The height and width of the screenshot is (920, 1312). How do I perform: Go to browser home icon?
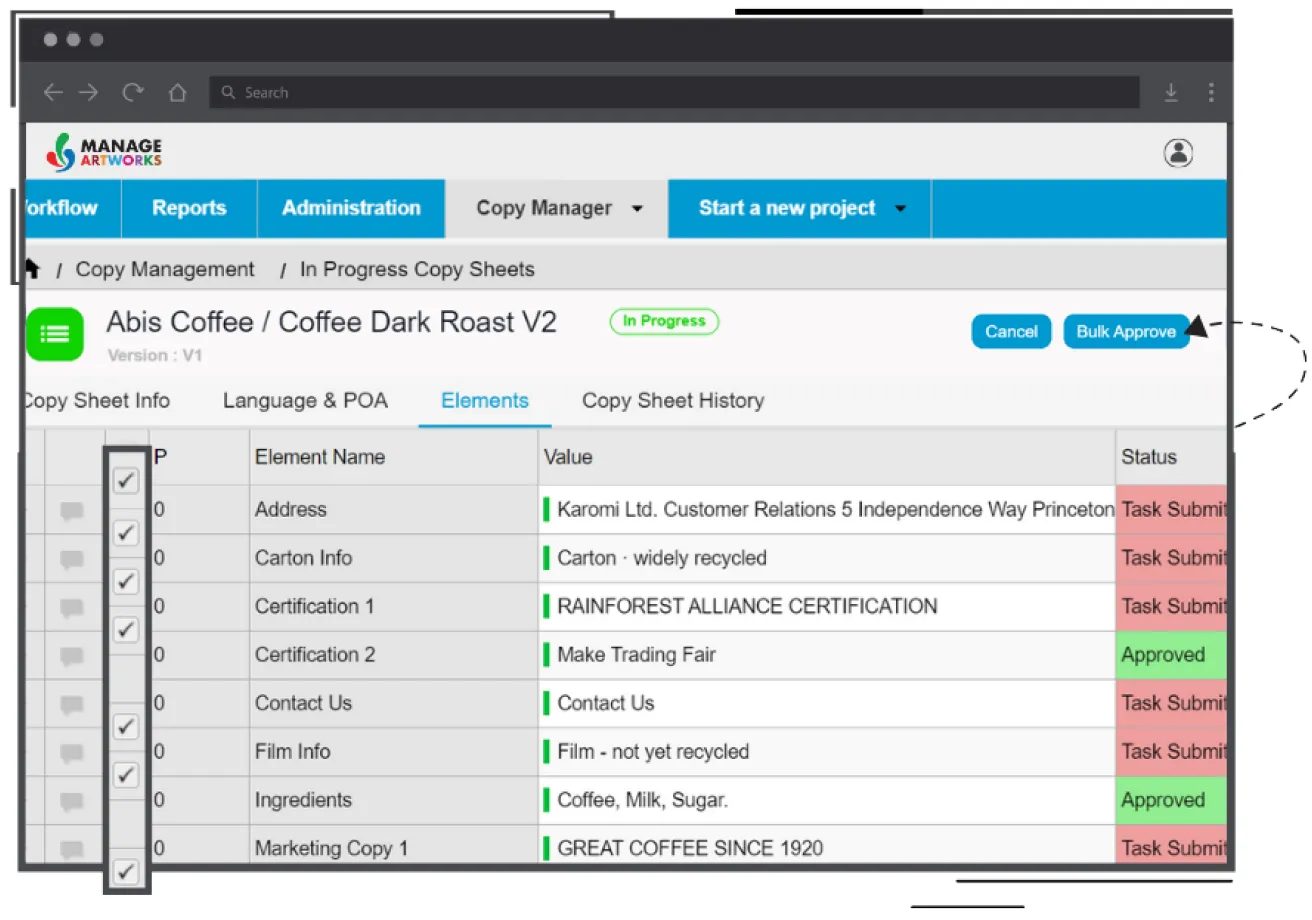[x=177, y=92]
